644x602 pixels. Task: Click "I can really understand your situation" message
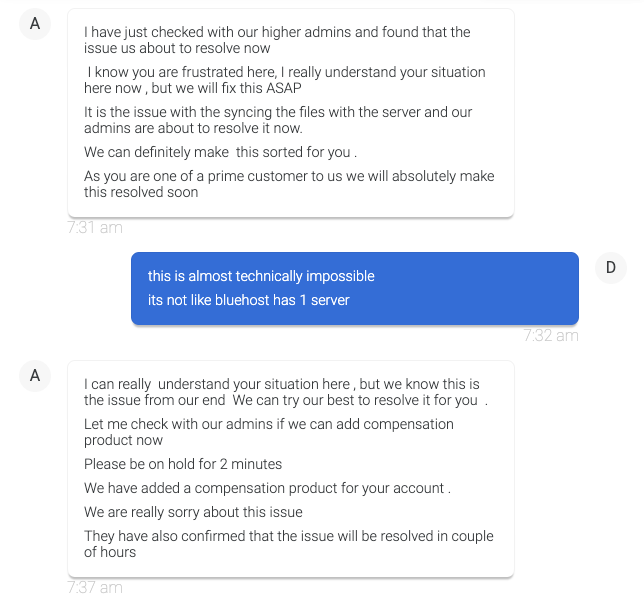tap(282, 392)
